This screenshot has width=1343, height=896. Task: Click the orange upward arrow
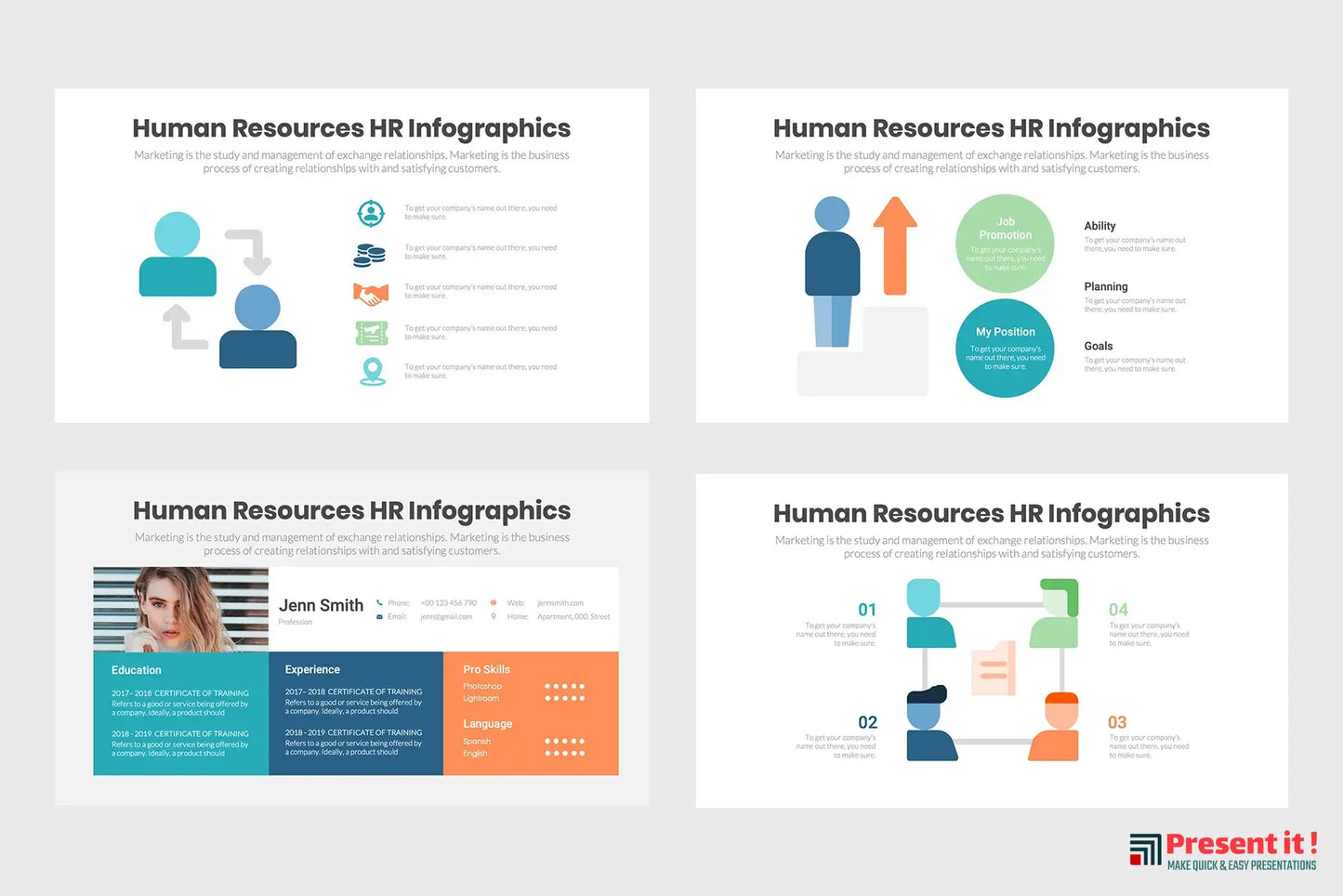click(894, 245)
